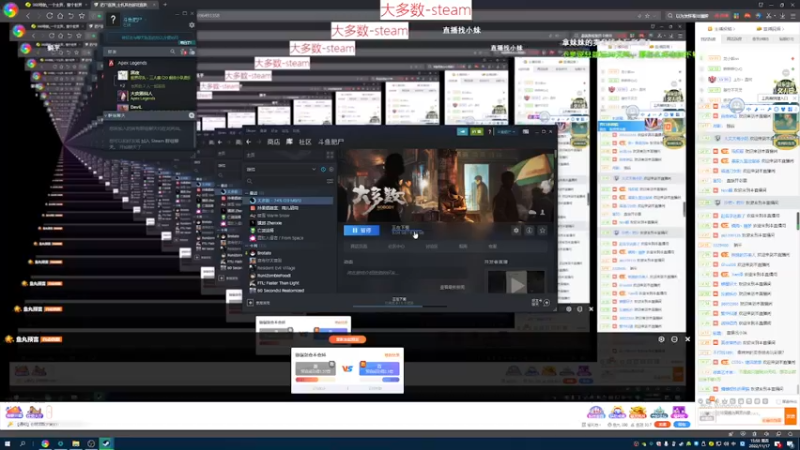The image size is (800, 450).
Task: Click the first gift icon at bottom left
Action: (x=14, y=412)
